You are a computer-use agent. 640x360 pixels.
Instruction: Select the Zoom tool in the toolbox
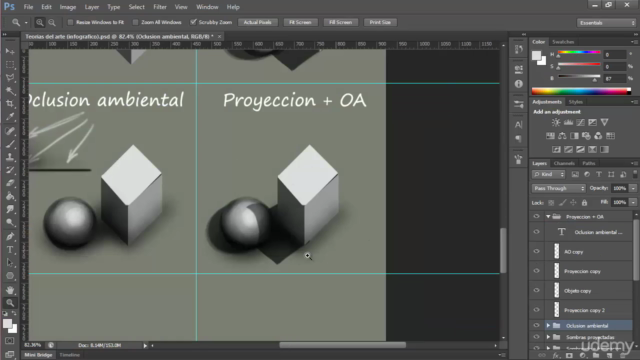tap(10, 303)
